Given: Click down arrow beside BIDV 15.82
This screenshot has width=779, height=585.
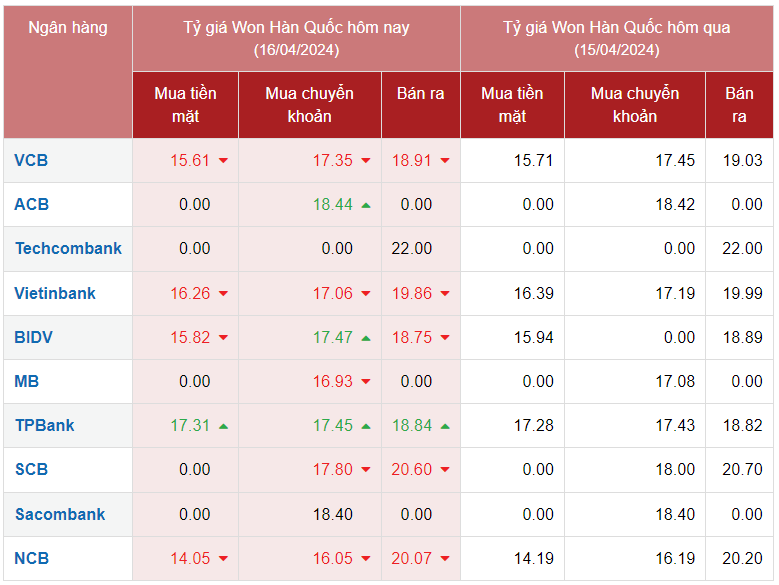Looking at the screenshot, I should pos(224,338).
